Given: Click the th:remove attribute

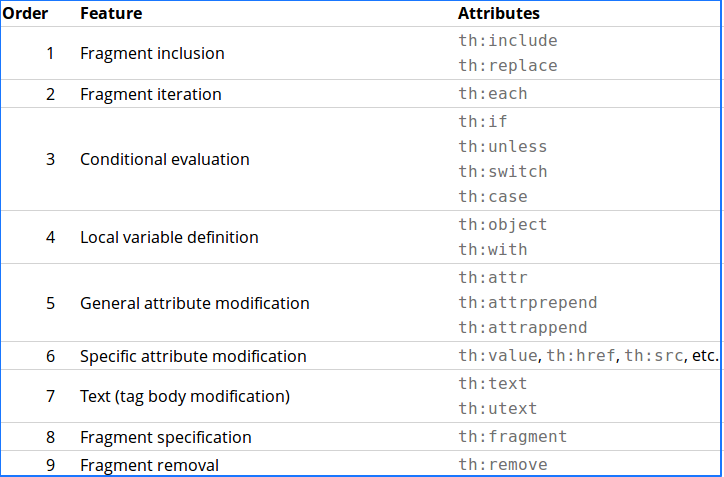Looking at the screenshot, I should click(x=503, y=465).
